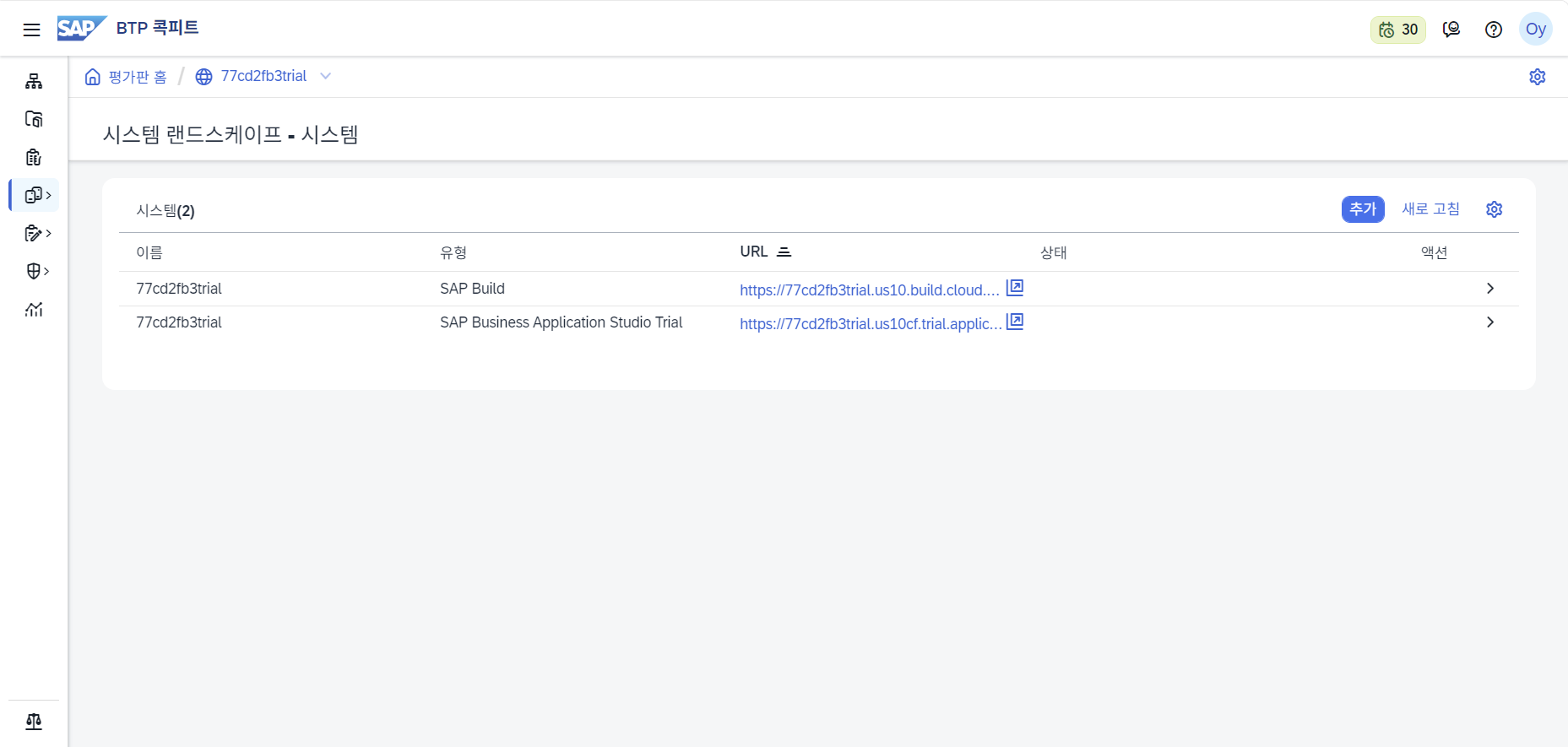The height and width of the screenshot is (747, 1568).
Task: Expand details arrow of the Studio Trial row
Action: (x=1490, y=322)
